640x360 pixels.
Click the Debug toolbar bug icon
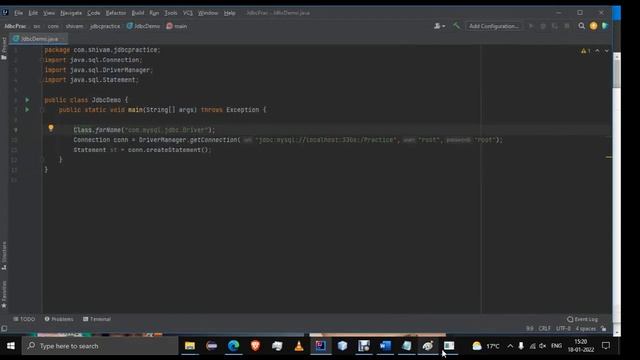[543, 26]
